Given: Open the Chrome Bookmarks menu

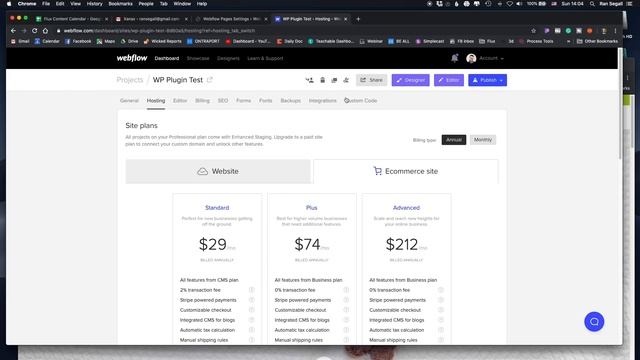Looking at the screenshot, I should [x=120, y=4].
